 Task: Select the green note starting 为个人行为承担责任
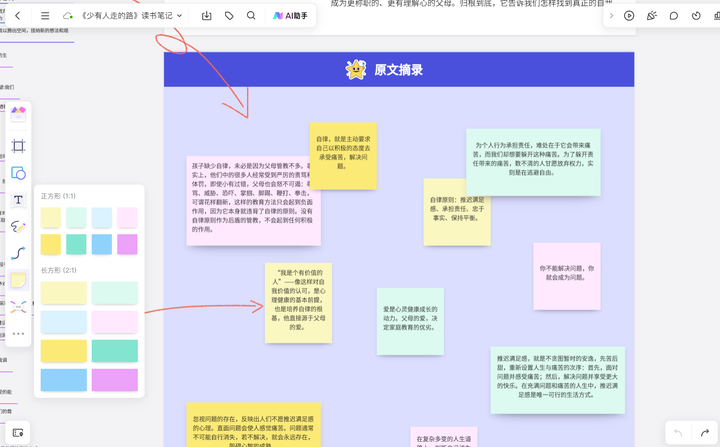533,162
